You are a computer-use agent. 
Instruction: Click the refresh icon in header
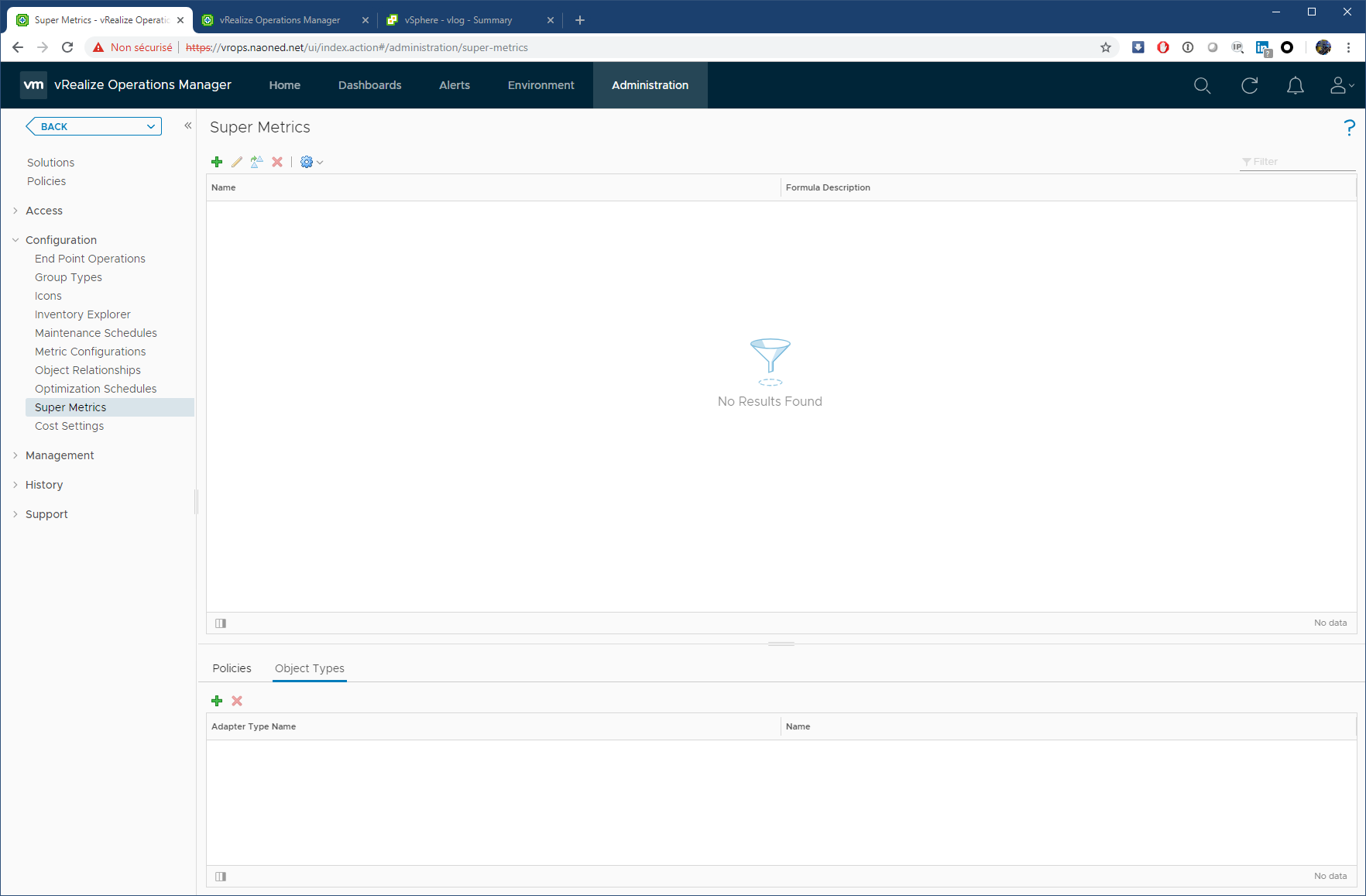coord(1249,85)
